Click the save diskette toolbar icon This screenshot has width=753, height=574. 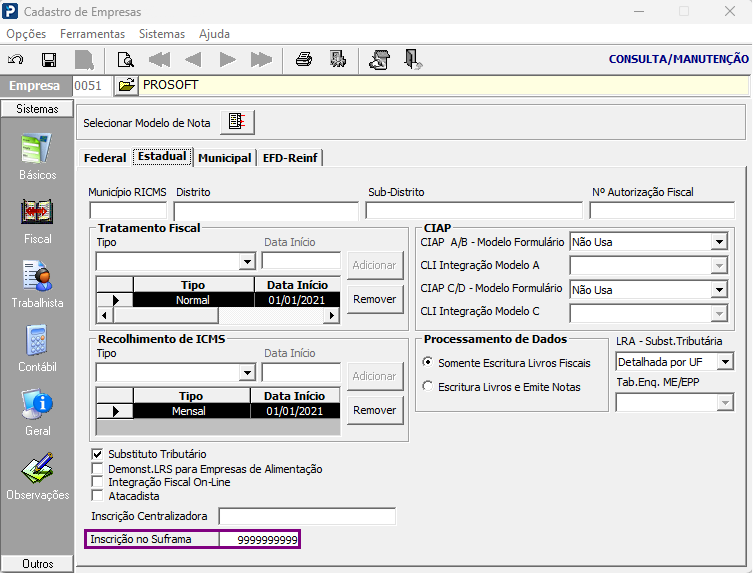coord(49,60)
